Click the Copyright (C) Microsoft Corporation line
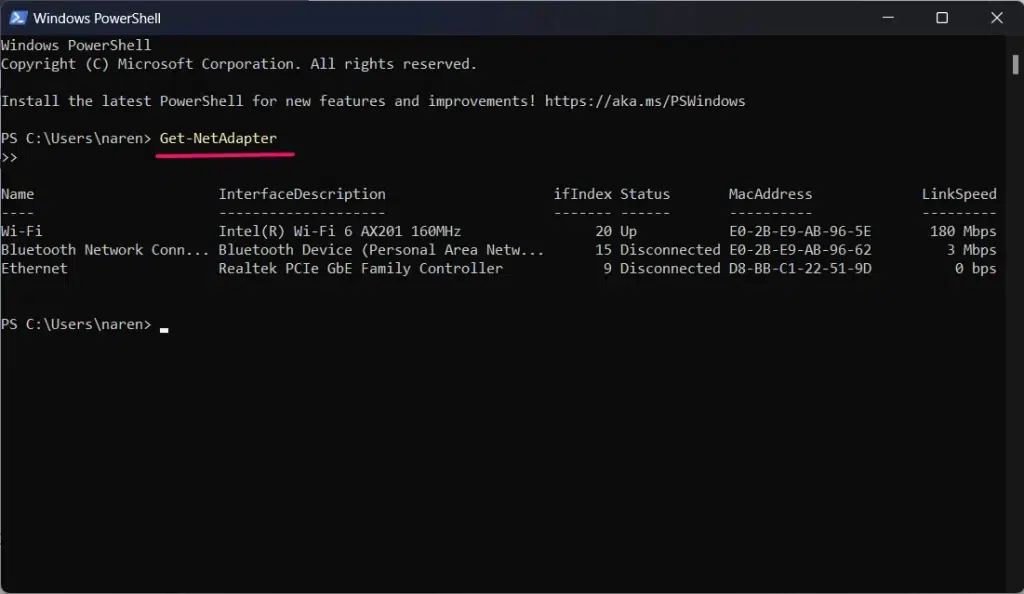This screenshot has width=1024, height=594. click(x=239, y=64)
